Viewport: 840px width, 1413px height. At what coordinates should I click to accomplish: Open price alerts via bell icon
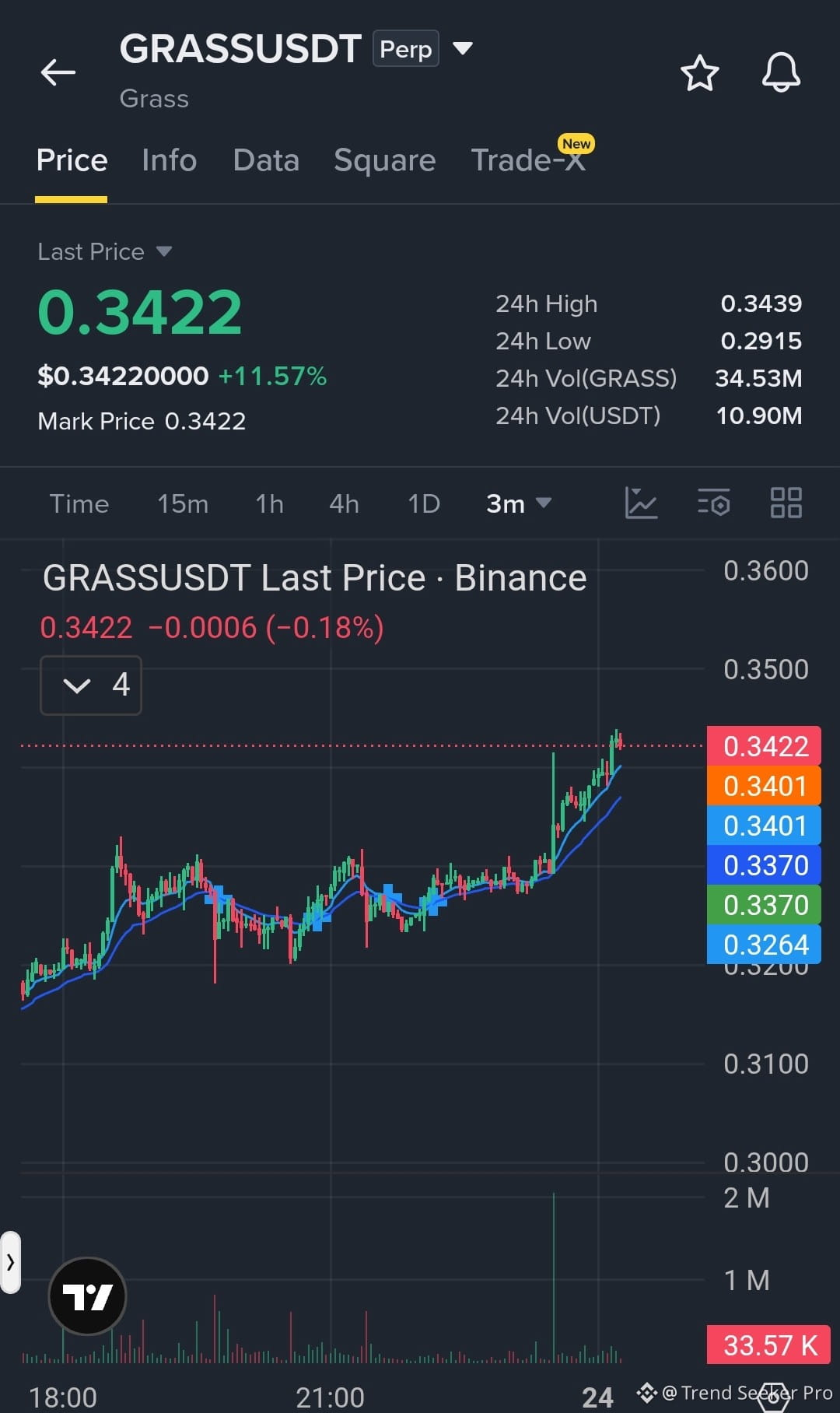[x=781, y=73]
